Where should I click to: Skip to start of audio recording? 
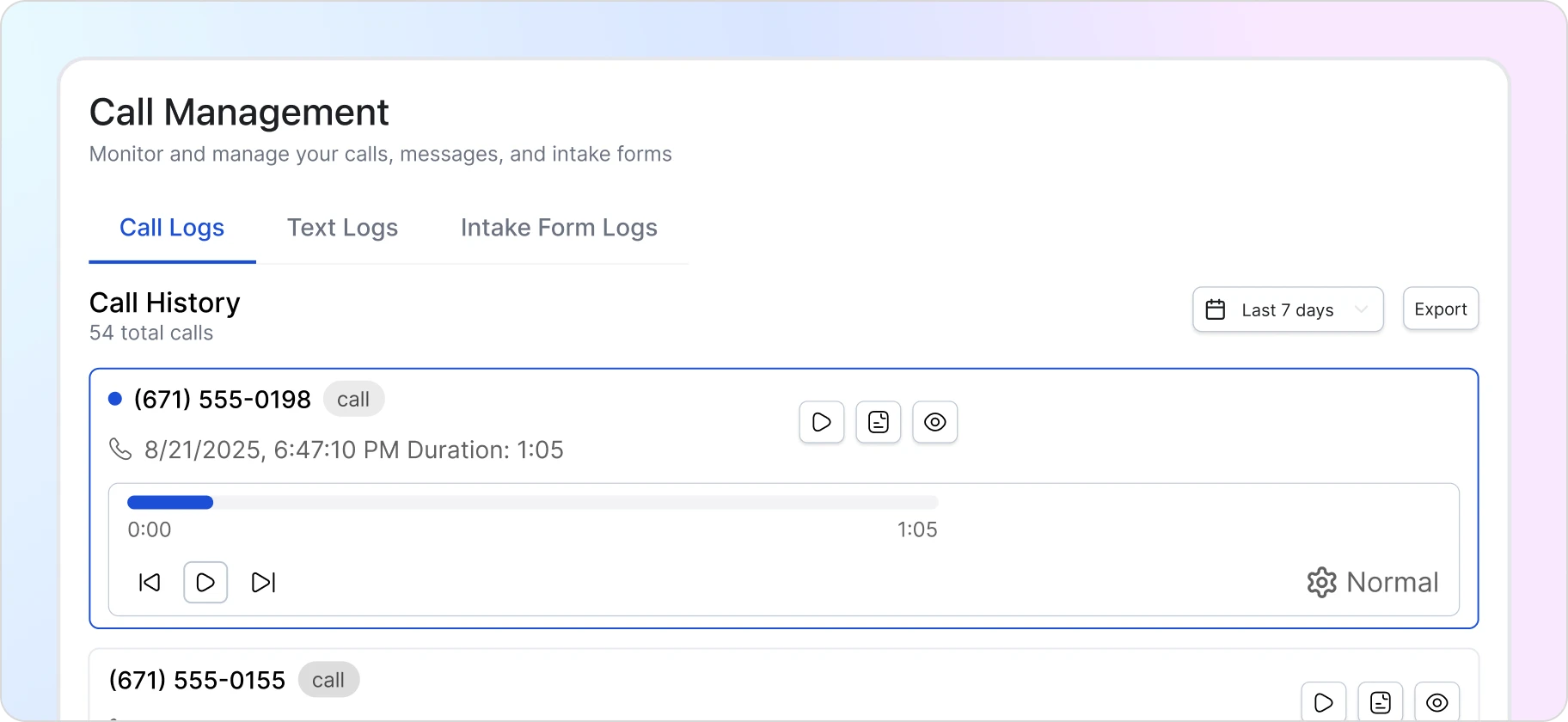(x=150, y=583)
